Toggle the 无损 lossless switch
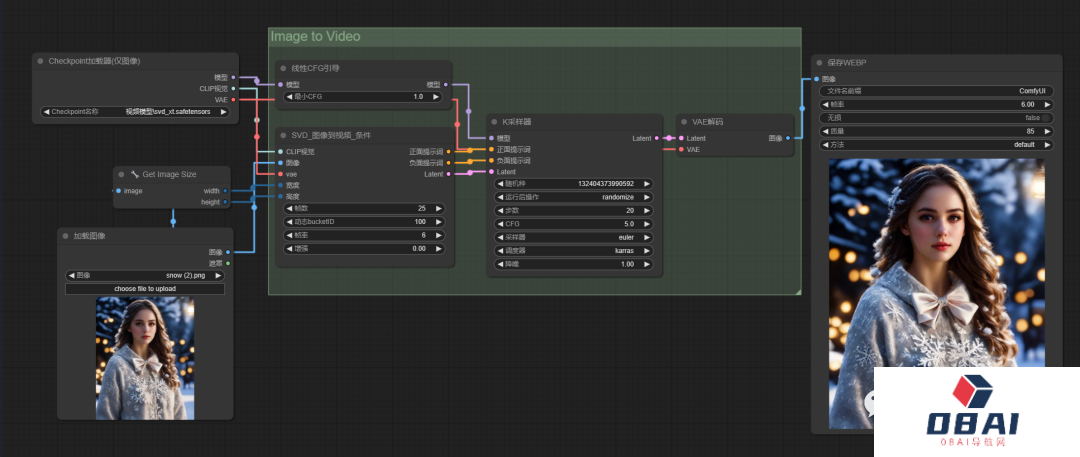Viewport: 1080px width, 457px height. pos(1045,117)
